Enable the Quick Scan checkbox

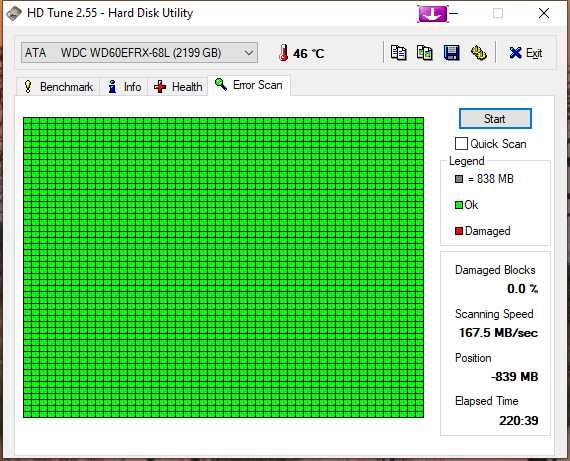pyautogui.click(x=461, y=144)
